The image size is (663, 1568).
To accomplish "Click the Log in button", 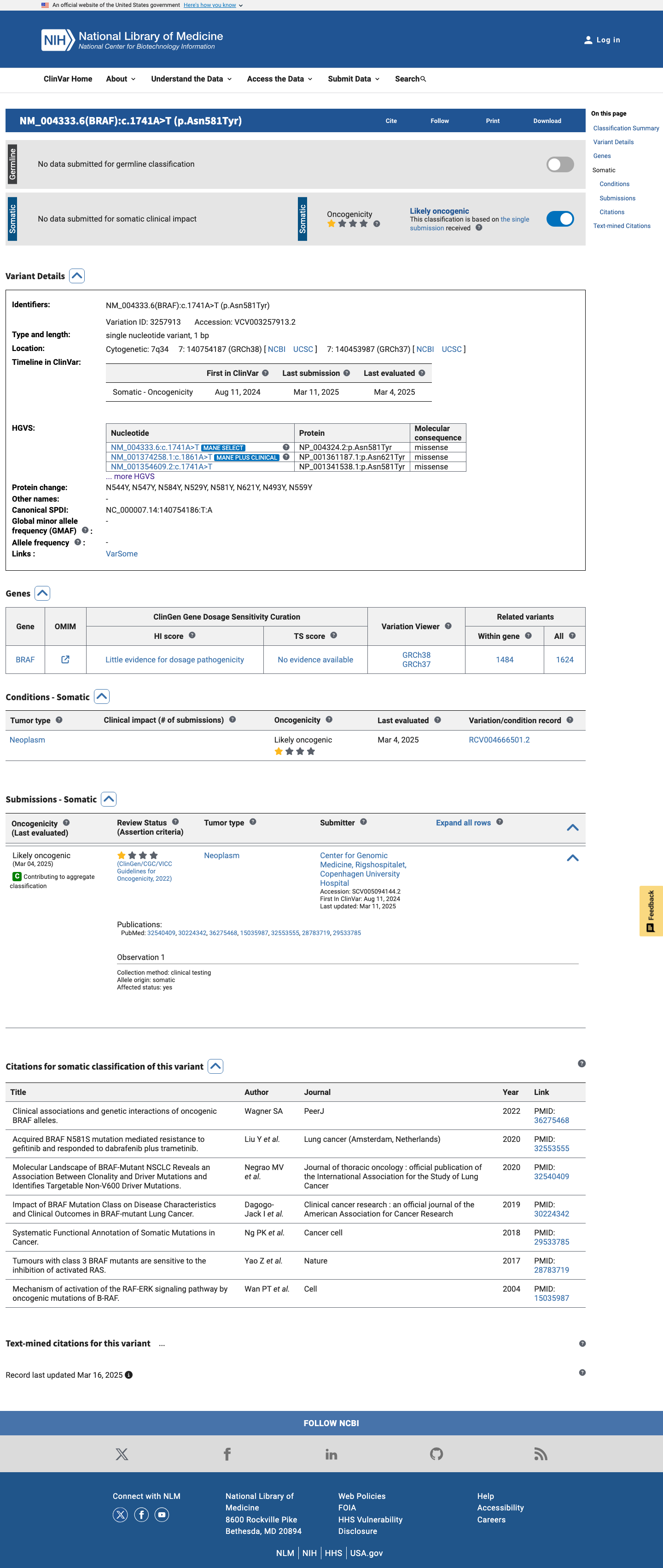I will (x=602, y=40).
